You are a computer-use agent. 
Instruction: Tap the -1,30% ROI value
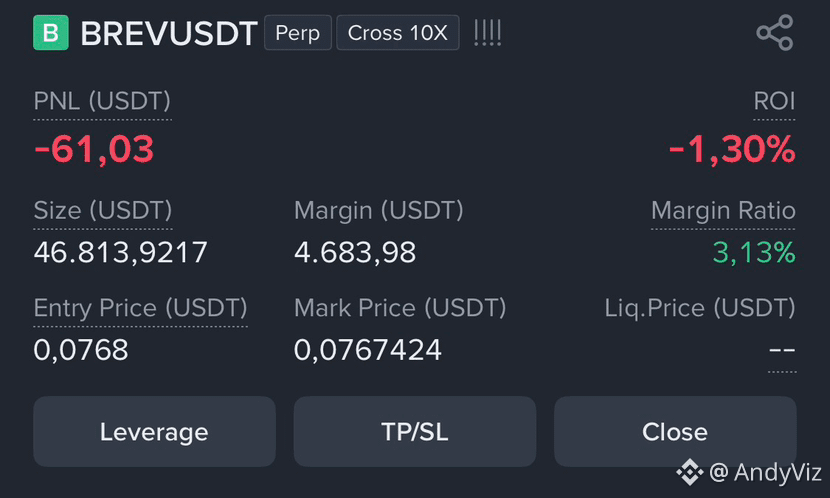coord(732,149)
